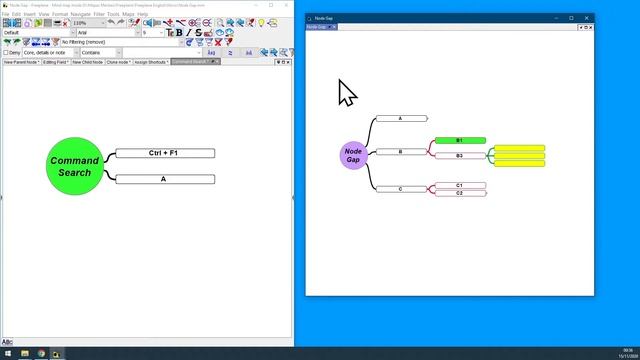Click the find magnifier icon in top toolbar
This screenshot has height=360, width=640.
tap(220, 23)
